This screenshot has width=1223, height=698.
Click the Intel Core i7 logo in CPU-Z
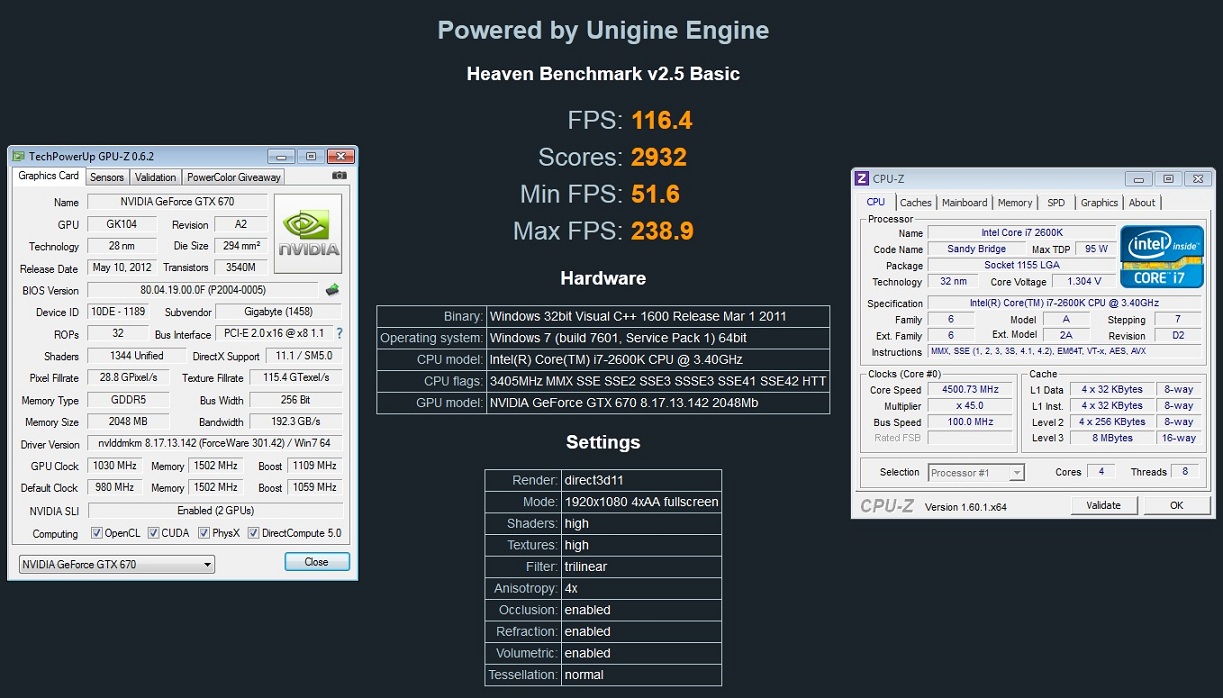[1161, 257]
